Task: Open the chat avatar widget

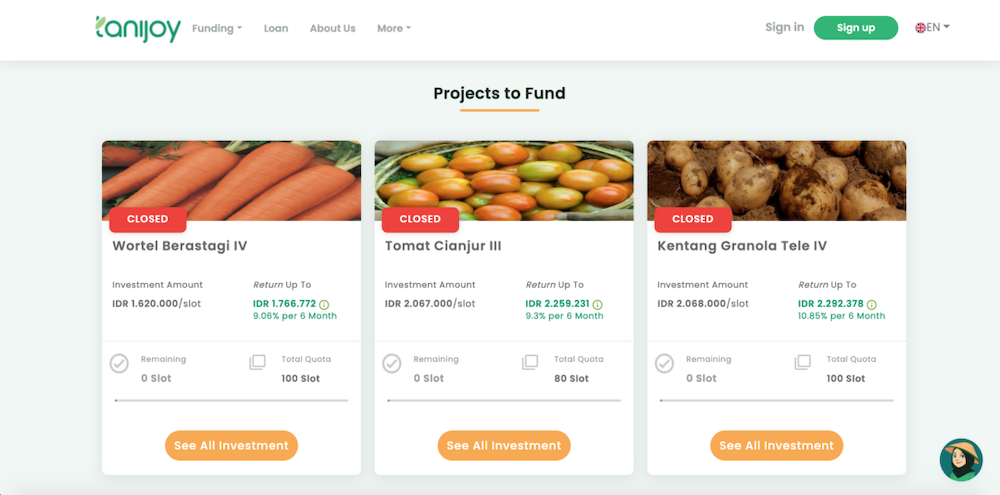Action: click(x=961, y=460)
